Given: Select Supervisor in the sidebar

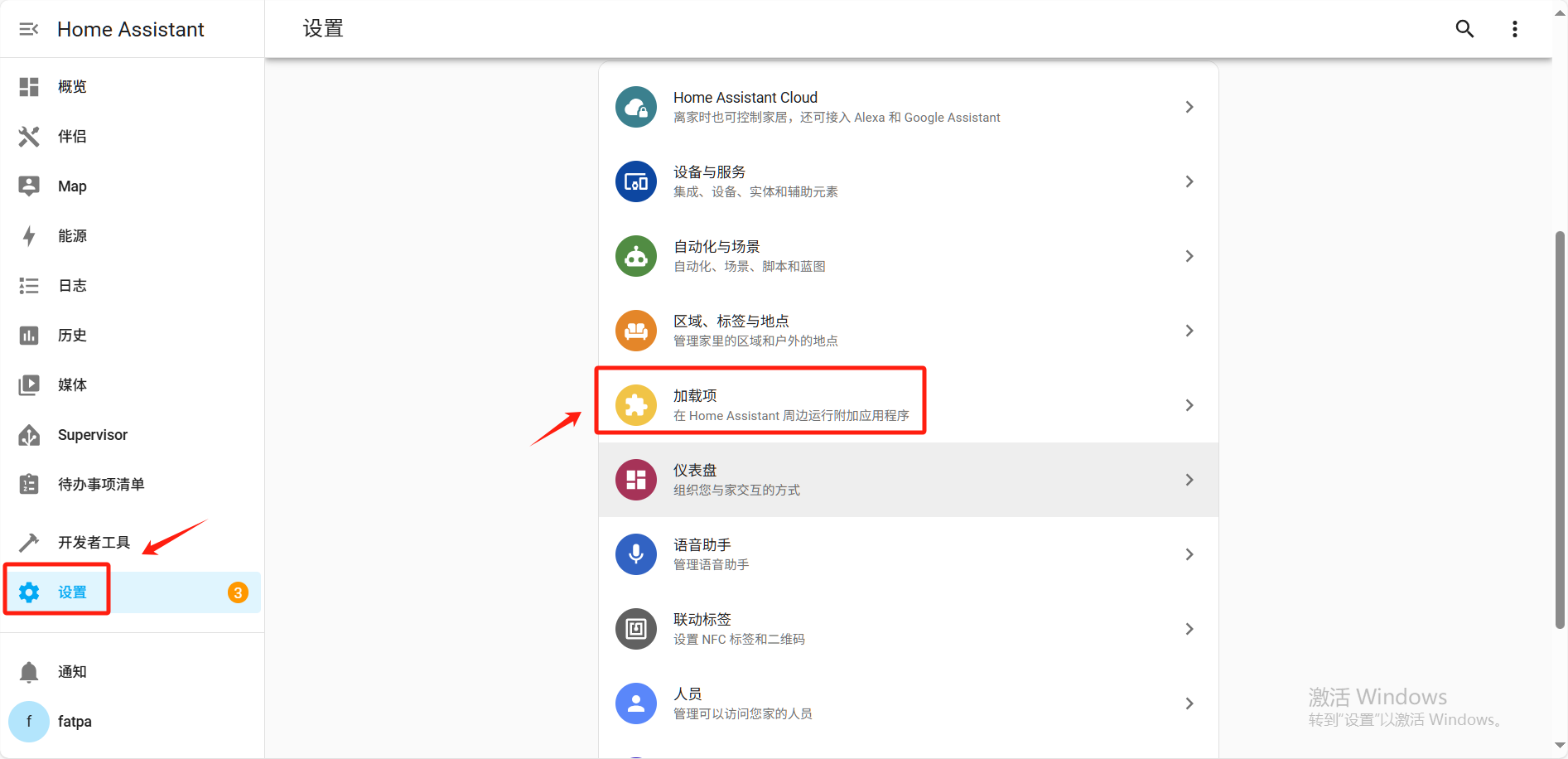Looking at the screenshot, I should (x=133, y=435).
